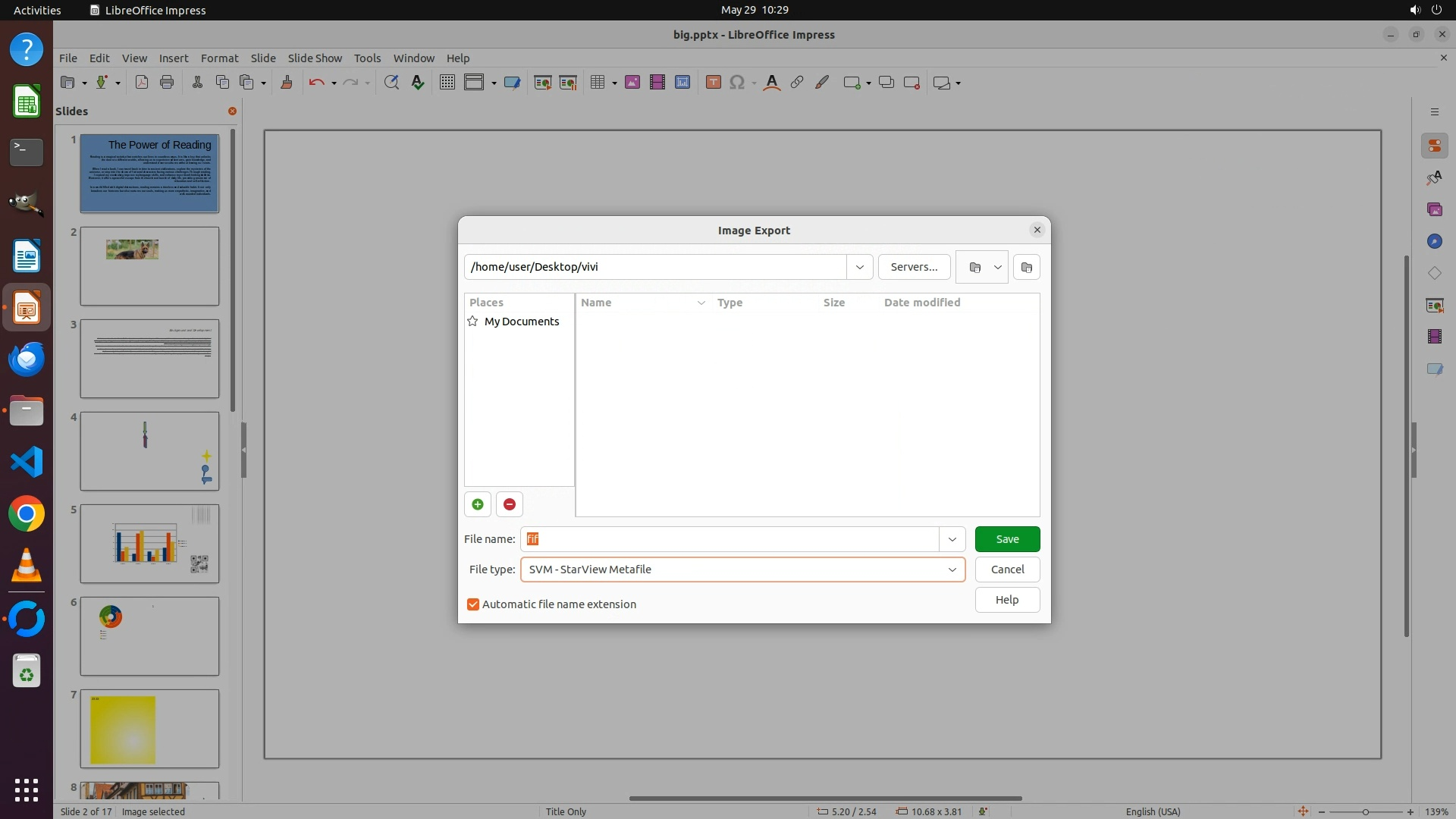
Task: Click the zoom slider in status bar
Action: 1365,811
